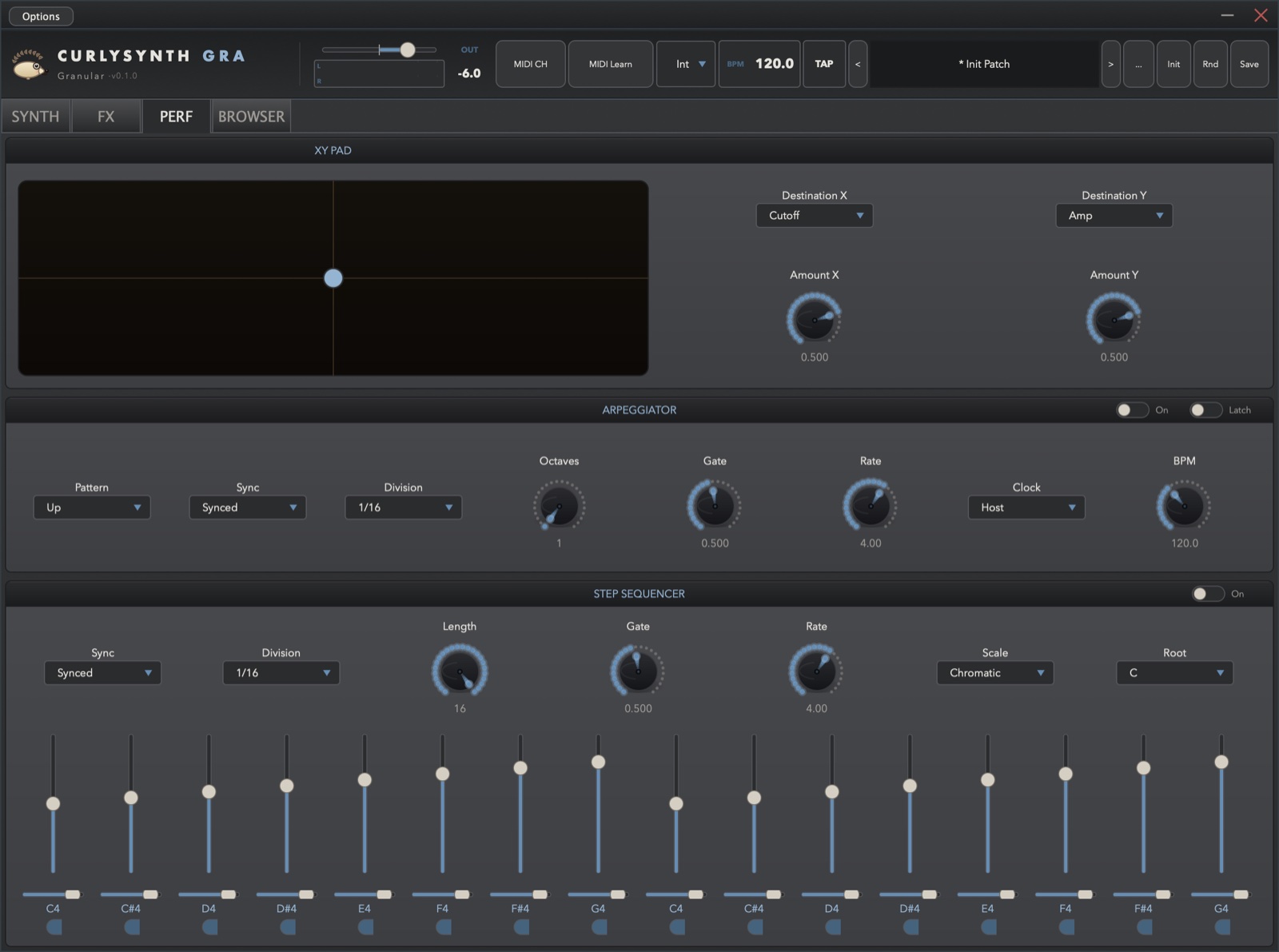Randomize patch with the Rnd button
Image resolution: width=1279 pixels, height=952 pixels.
1210,64
